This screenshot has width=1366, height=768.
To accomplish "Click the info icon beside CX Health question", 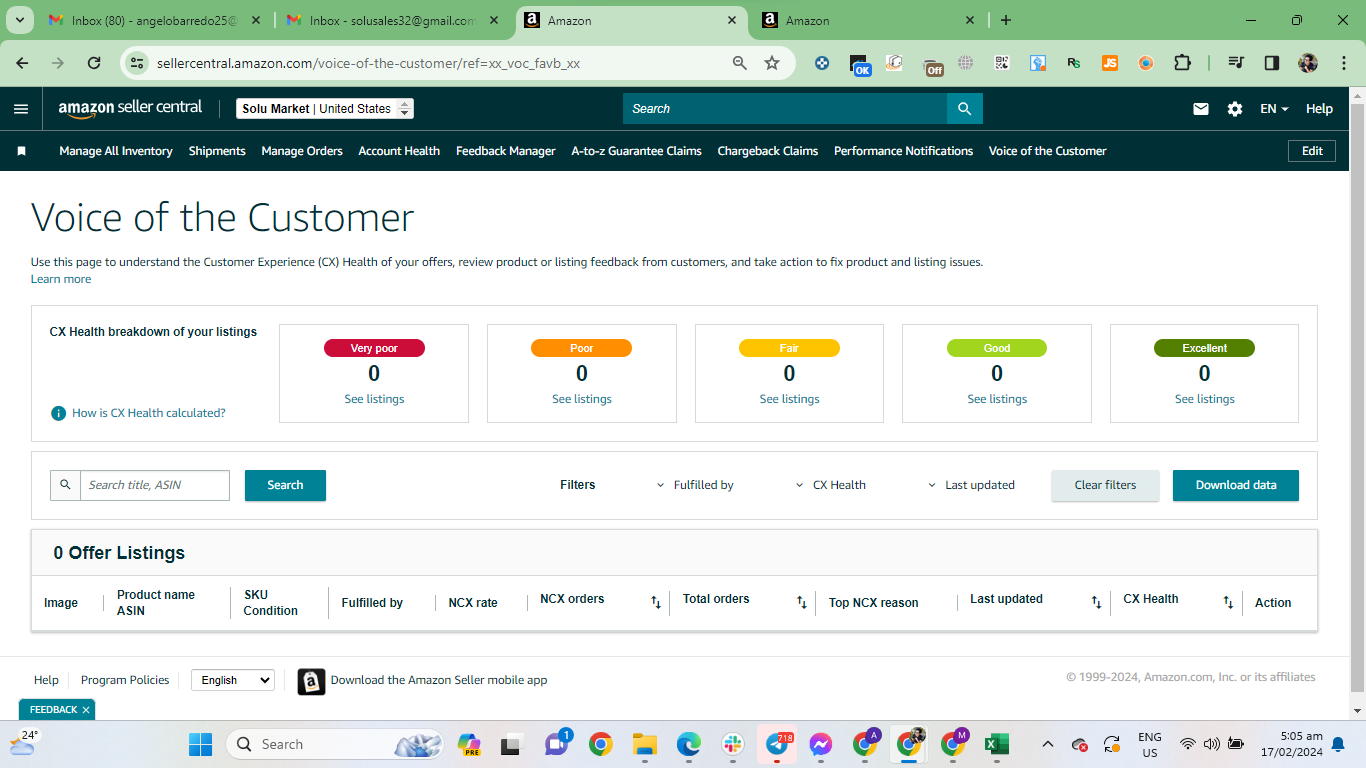I will pyautogui.click(x=59, y=413).
